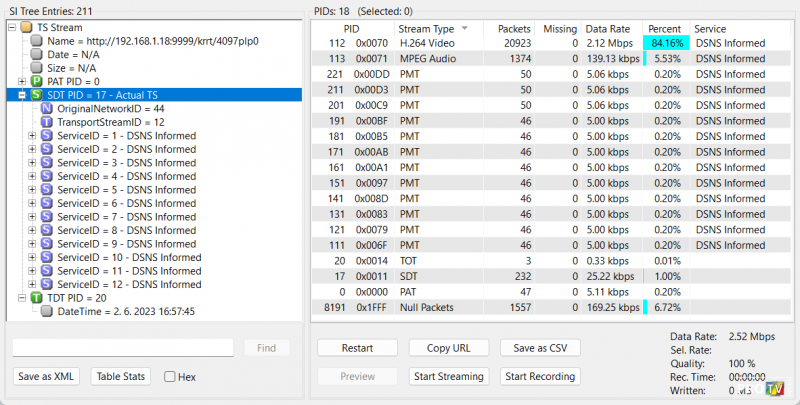The height and width of the screenshot is (405, 800).
Task: Click the green PAT PID icon
Action: pyautogui.click(x=37, y=80)
